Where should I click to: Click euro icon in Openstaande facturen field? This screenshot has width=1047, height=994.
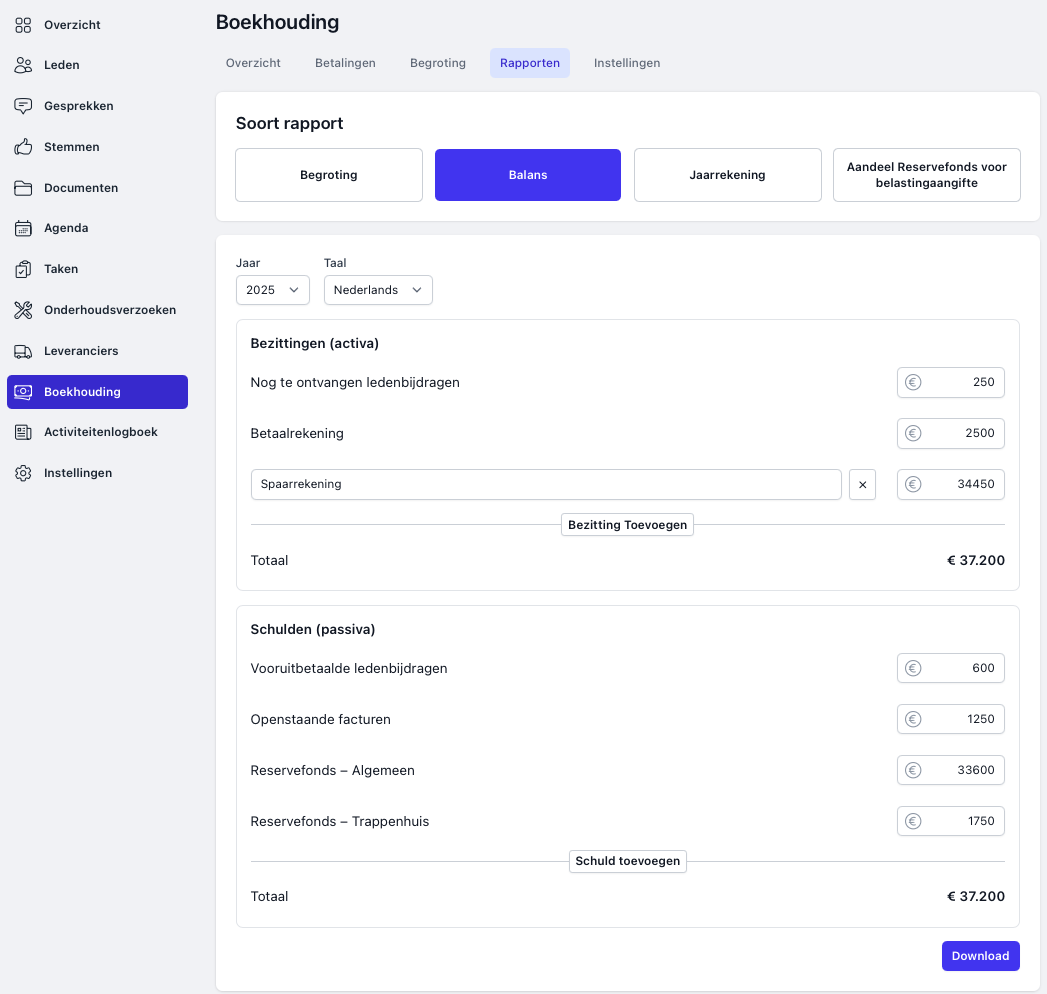913,719
